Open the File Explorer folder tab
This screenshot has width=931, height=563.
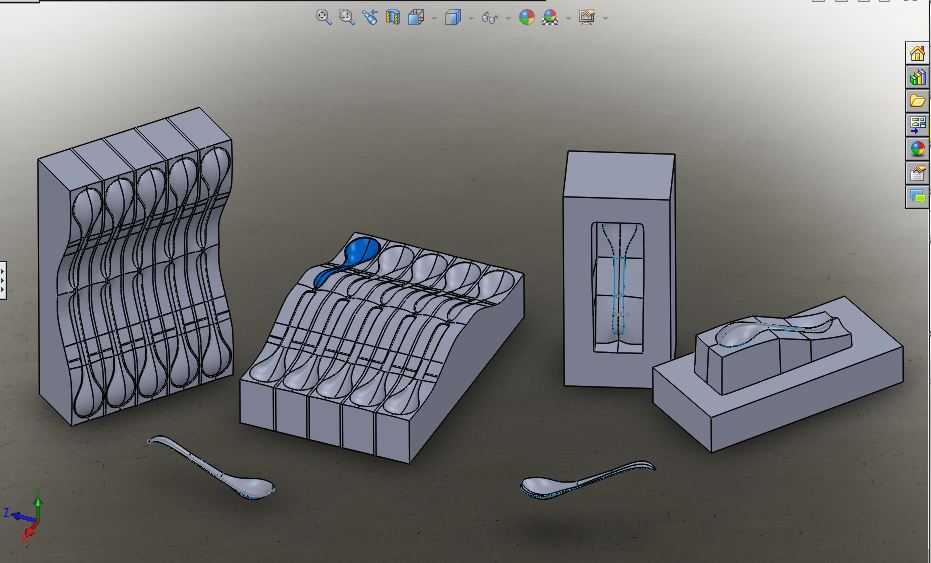(x=917, y=101)
